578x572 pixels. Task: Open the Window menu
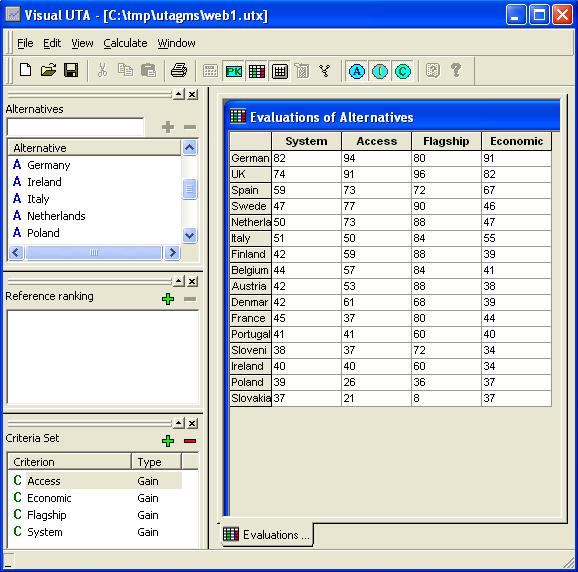(177, 43)
